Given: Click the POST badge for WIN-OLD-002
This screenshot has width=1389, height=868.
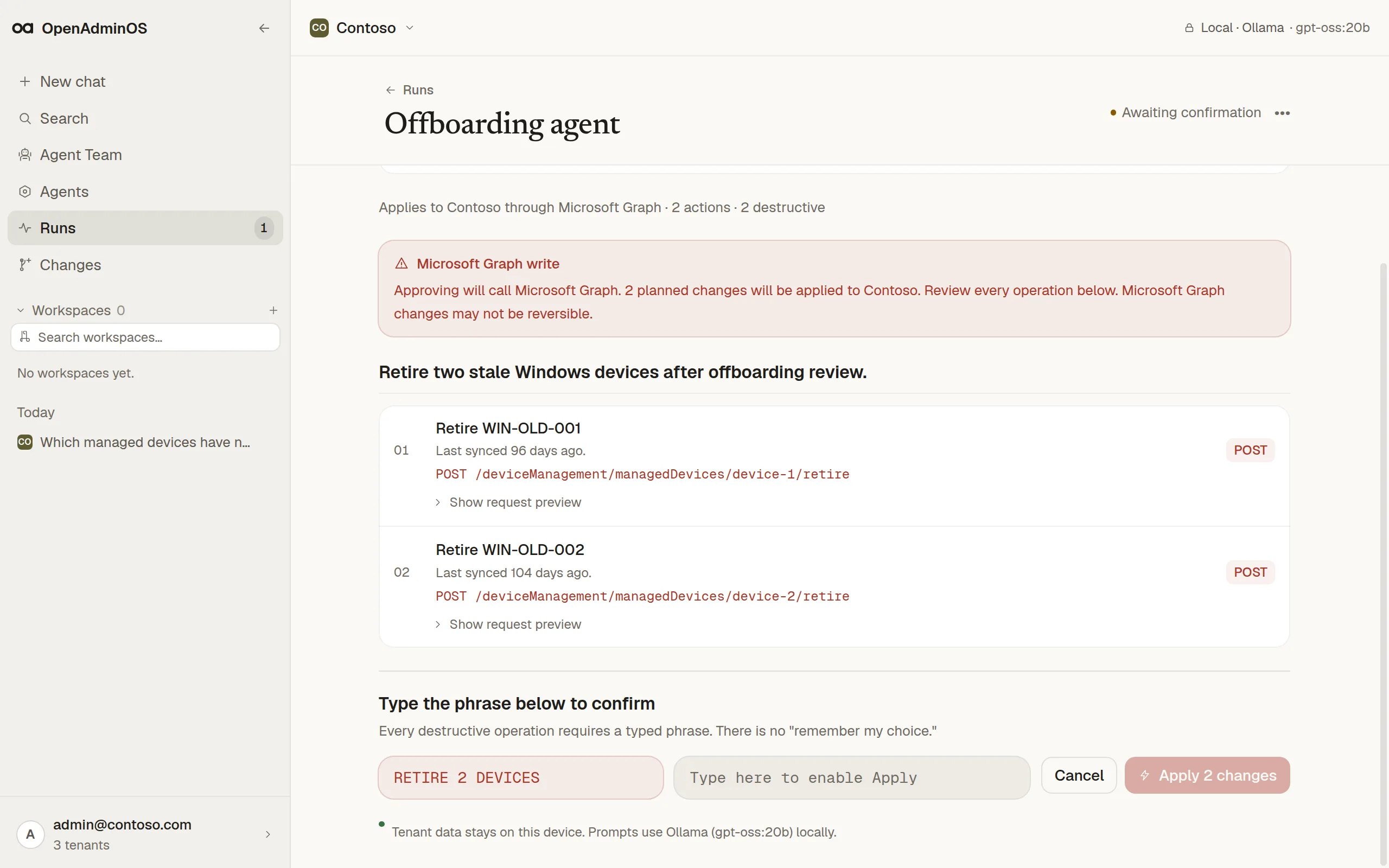Looking at the screenshot, I should pos(1250,572).
